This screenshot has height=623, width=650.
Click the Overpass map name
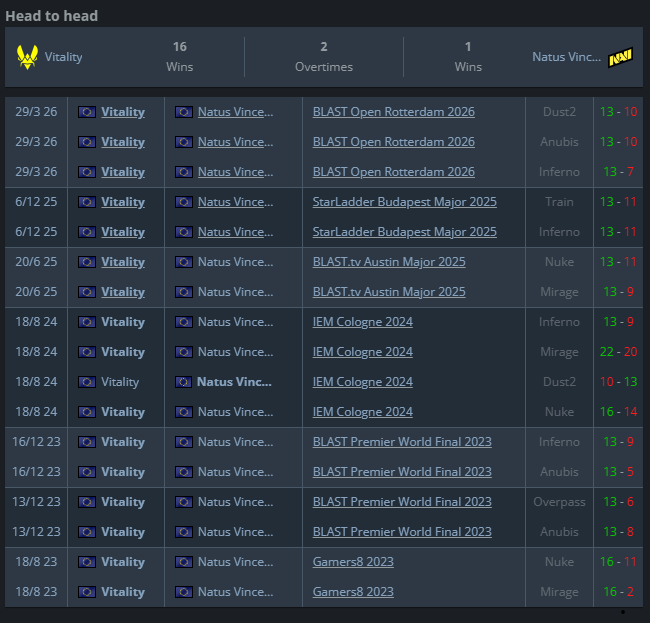[559, 502]
